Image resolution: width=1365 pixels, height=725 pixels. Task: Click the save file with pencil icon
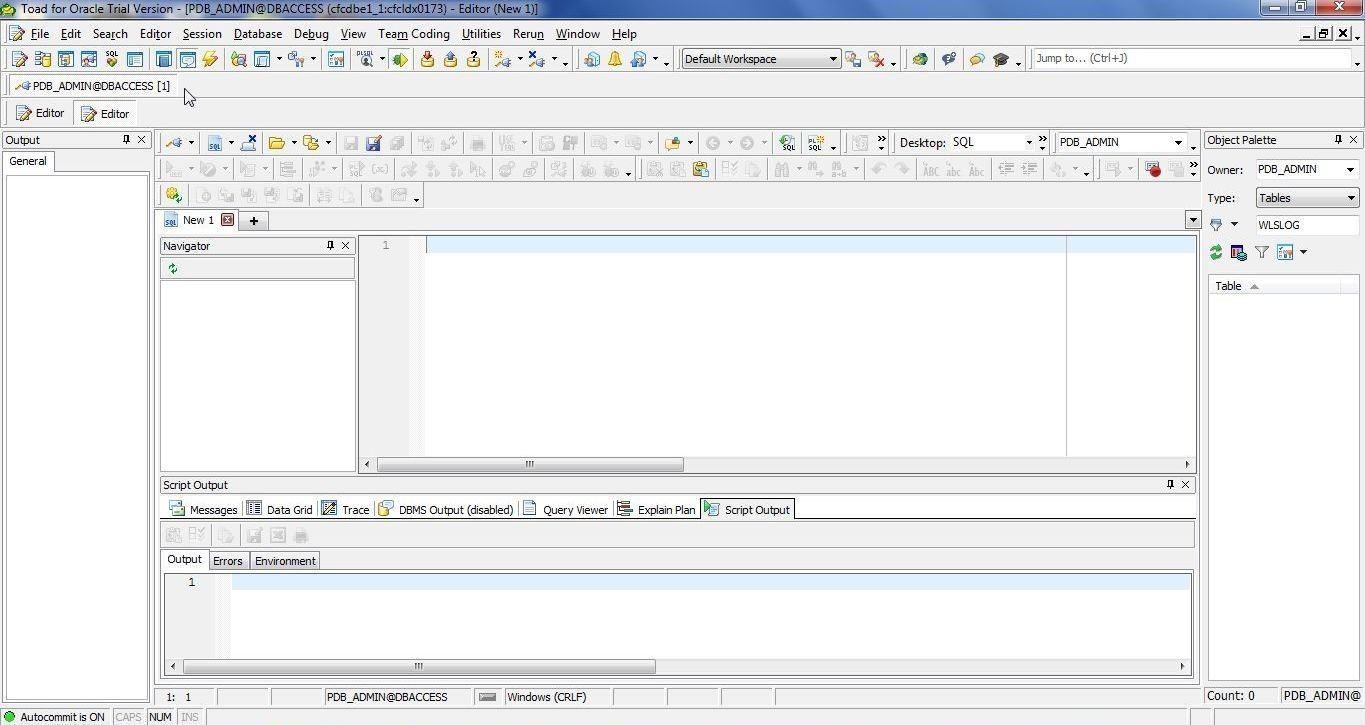(x=373, y=142)
